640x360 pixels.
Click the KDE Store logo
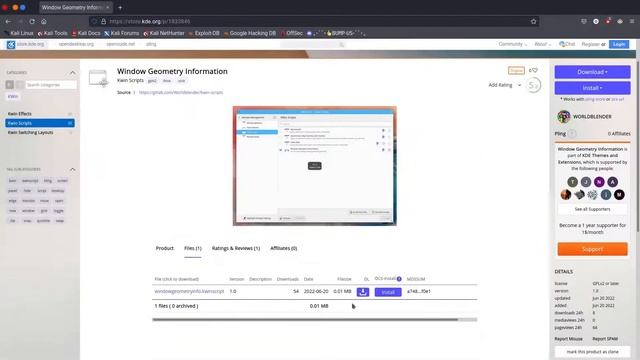(11, 44)
